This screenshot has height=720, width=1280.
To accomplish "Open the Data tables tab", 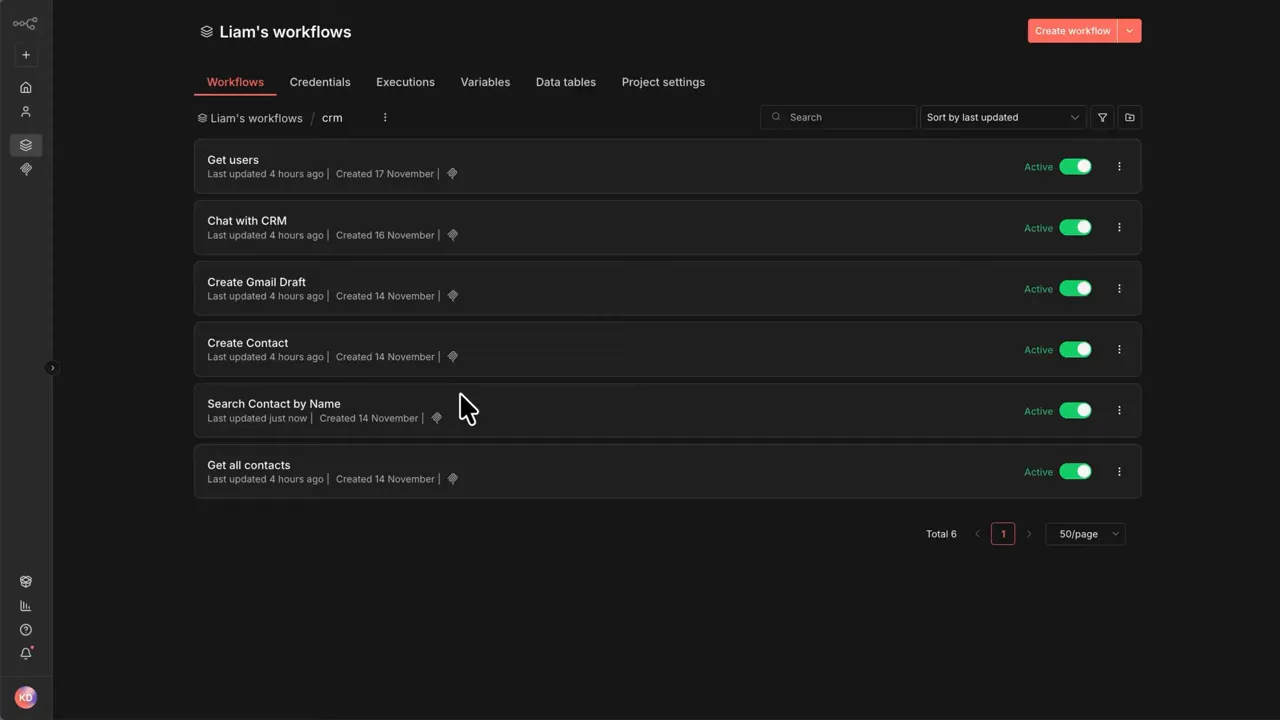I will (x=565, y=82).
